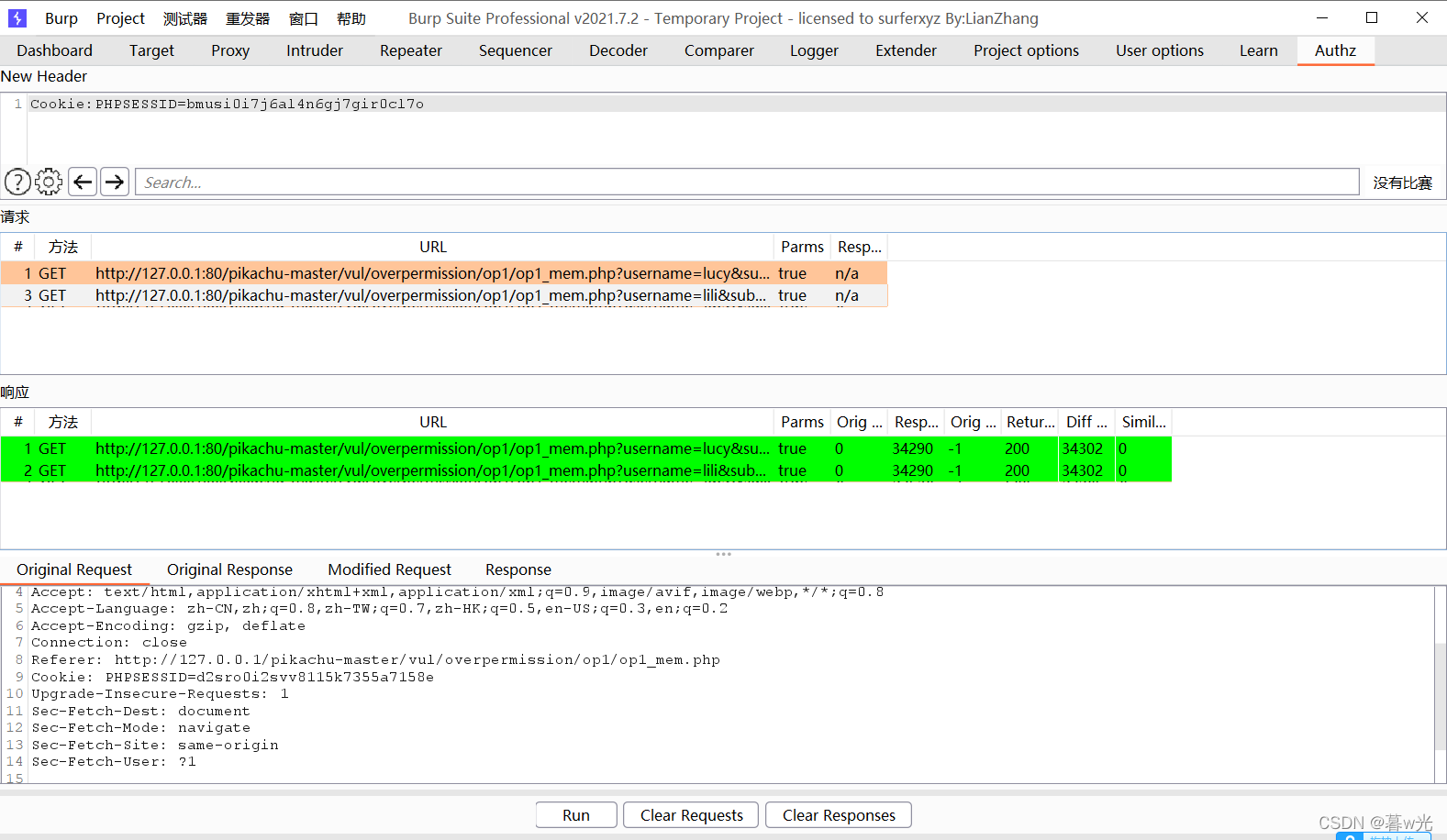Switch to the Dashboard tab
This screenshot has height=840, width=1447.
(54, 50)
